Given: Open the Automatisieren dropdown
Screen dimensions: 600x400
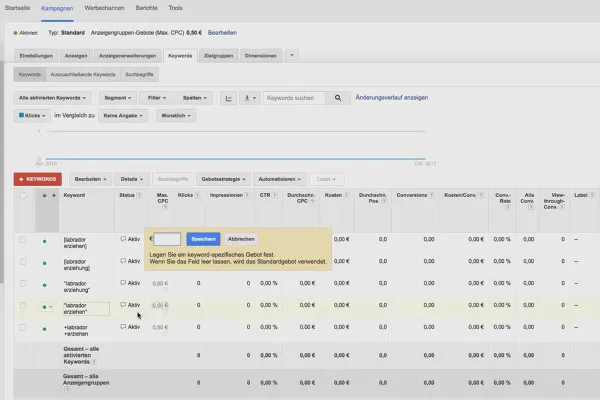Looking at the screenshot, I should point(280,179).
